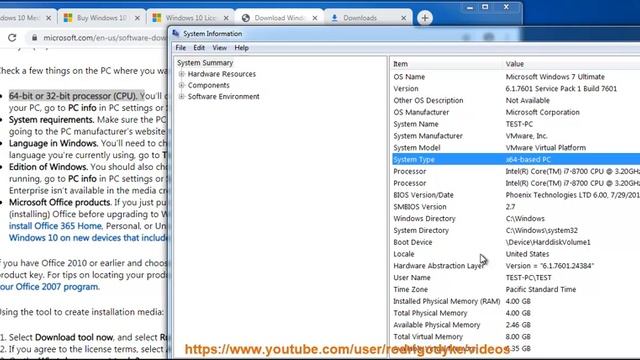The width and height of the screenshot is (640, 360).
Task: Select the System Directory row
Action: [516, 231]
